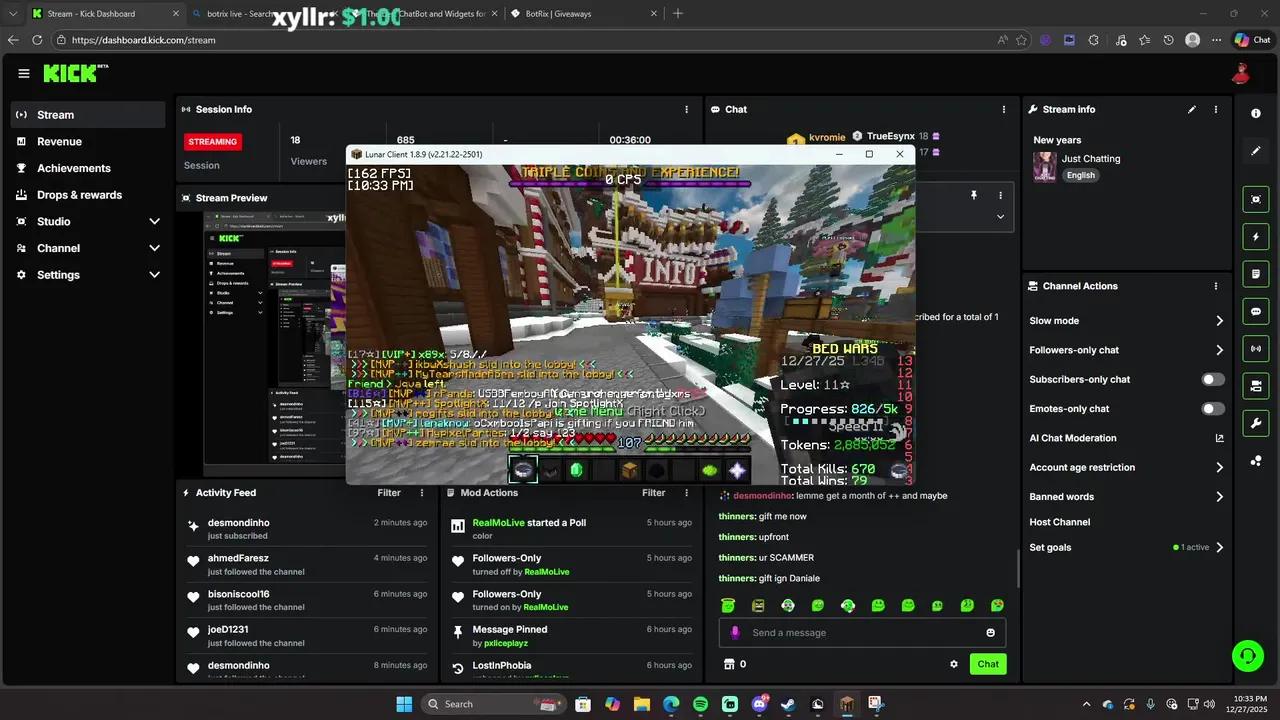Open Channel Actions three-dot menu
Viewport: 1280px width, 720px height.
1216,286
